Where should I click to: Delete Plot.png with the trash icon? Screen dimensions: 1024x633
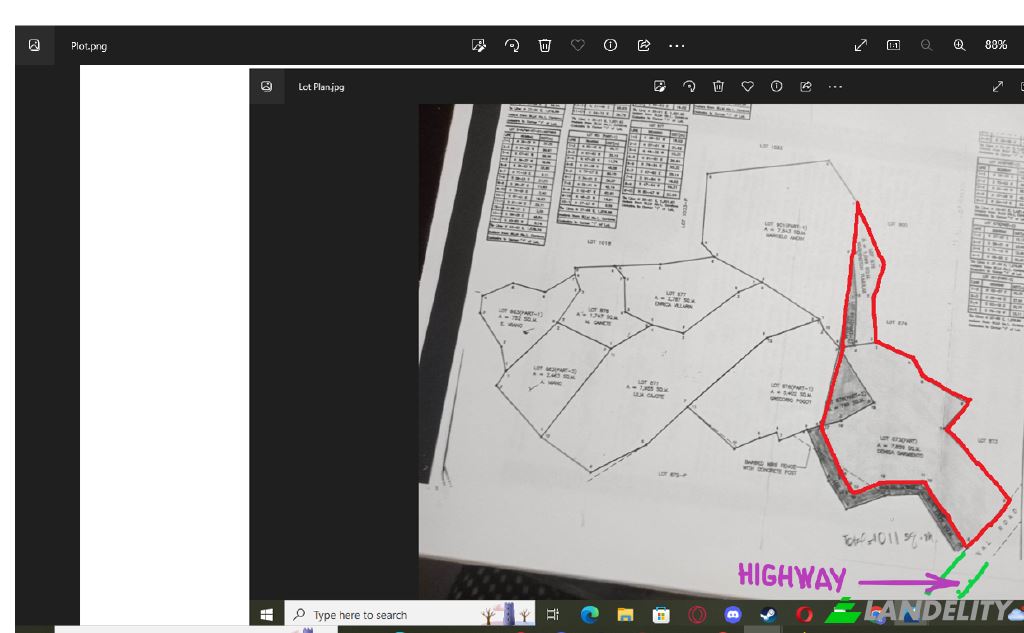[545, 45]
